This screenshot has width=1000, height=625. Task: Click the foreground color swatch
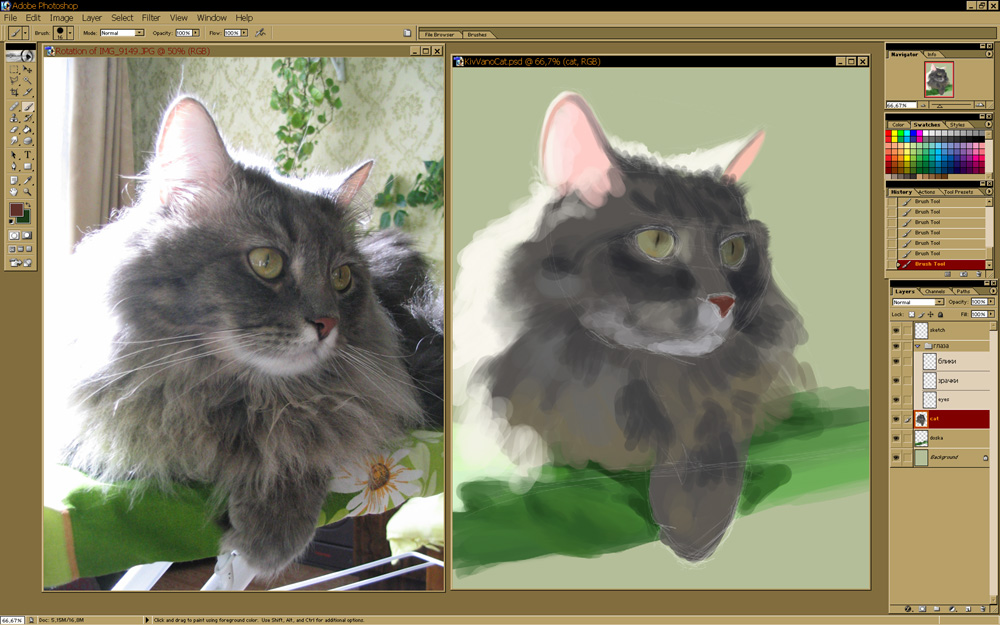coord(16,210)
